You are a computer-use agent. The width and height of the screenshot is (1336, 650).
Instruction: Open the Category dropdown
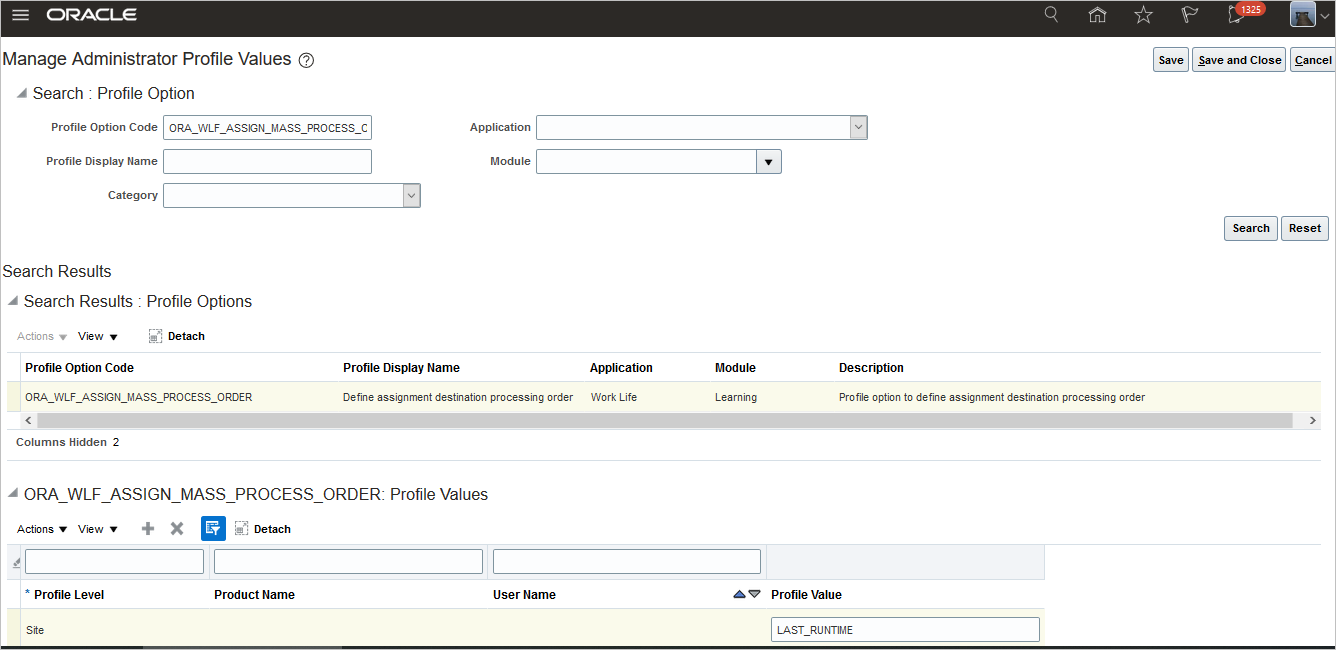pos(410,196)
